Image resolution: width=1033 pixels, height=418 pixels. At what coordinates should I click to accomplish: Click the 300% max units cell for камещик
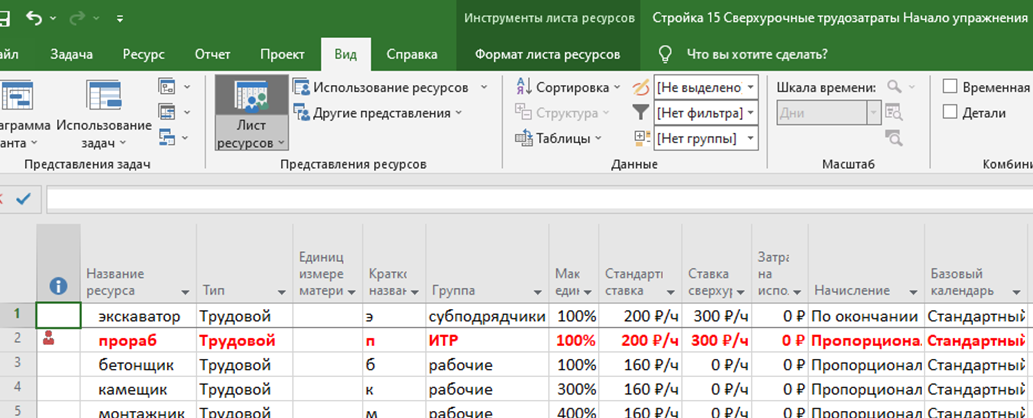coord(575,390)
